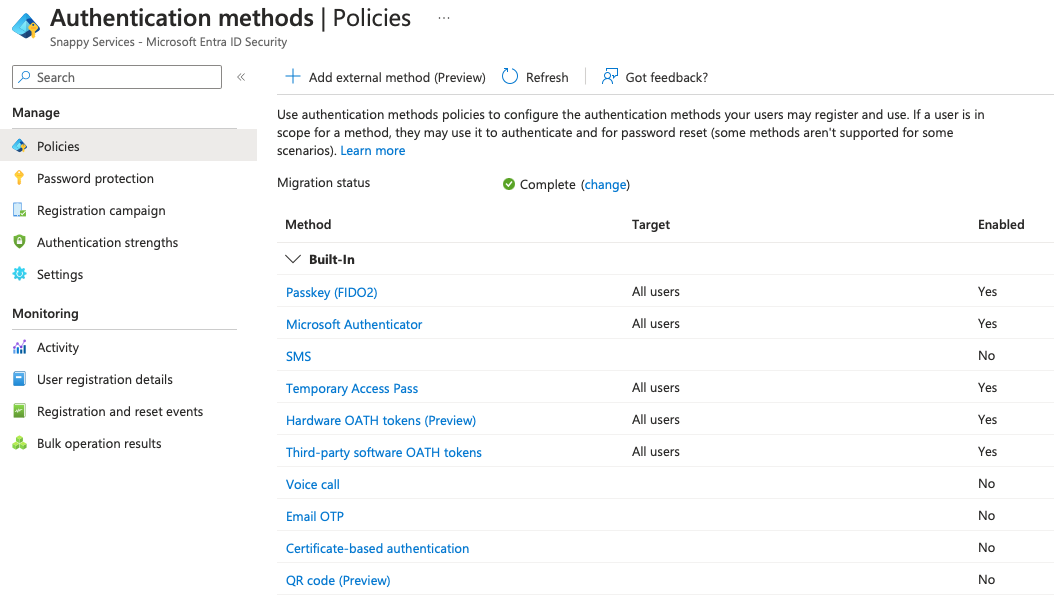Click the User registration details icon
This screenshot has width=1054, height=612.
click(x=19, y=379)
